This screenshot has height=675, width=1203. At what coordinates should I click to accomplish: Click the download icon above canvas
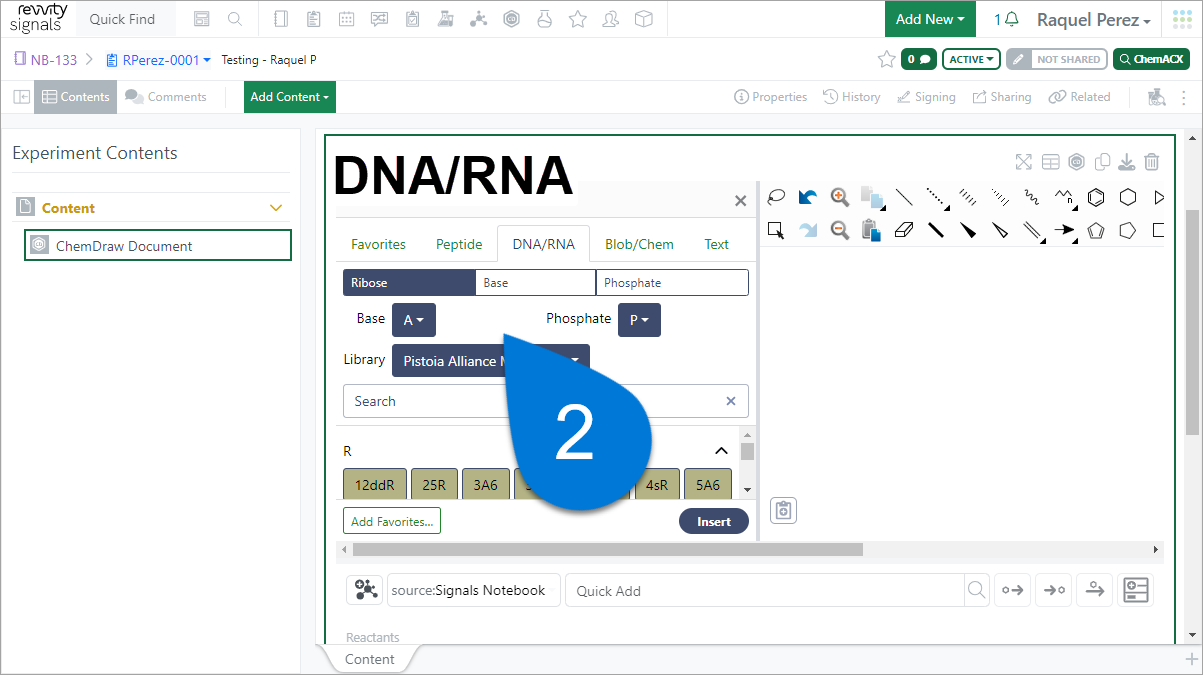pos(1126,162)
